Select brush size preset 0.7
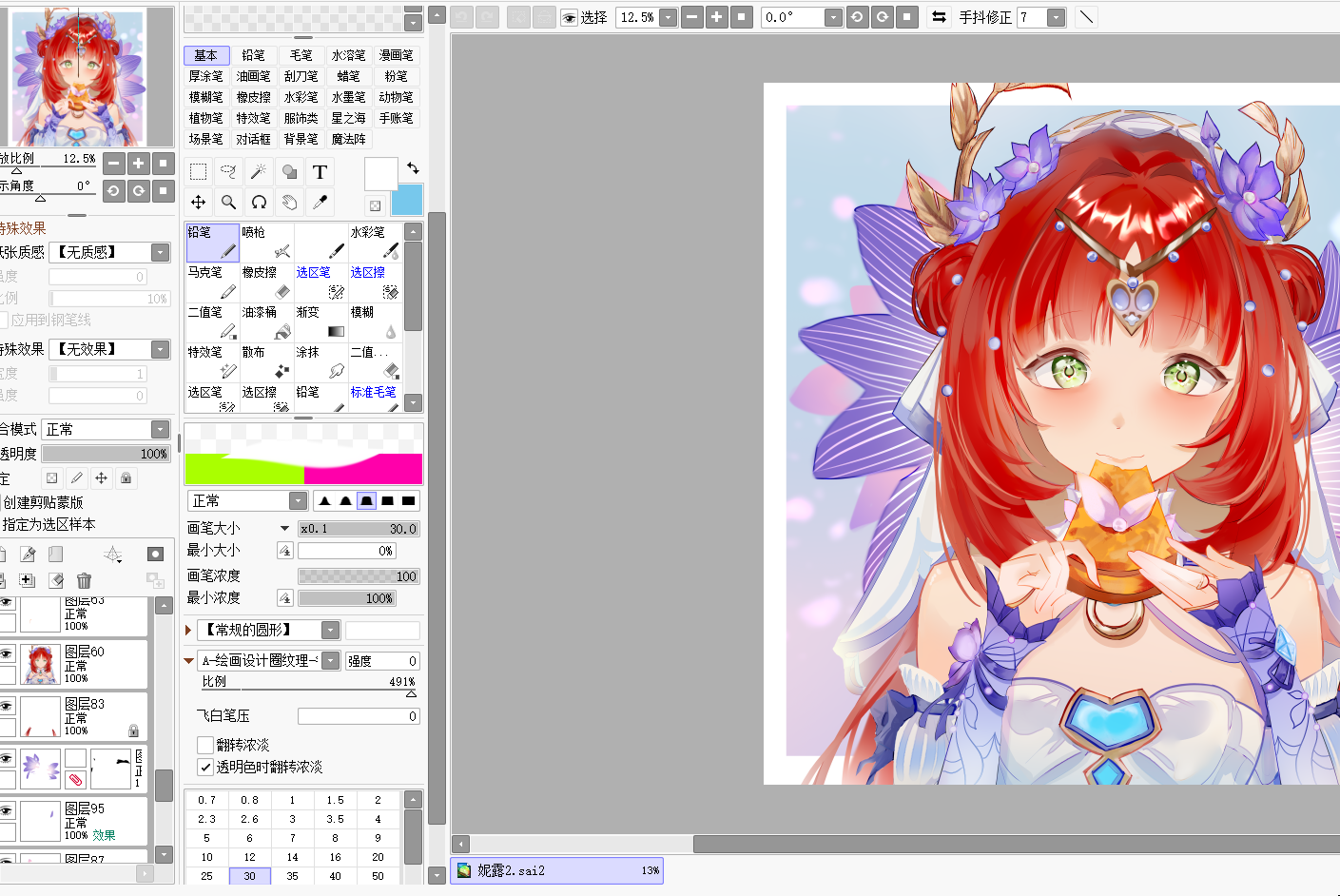Viewport: 1340px width, 896px height. [x=207, y=800]
